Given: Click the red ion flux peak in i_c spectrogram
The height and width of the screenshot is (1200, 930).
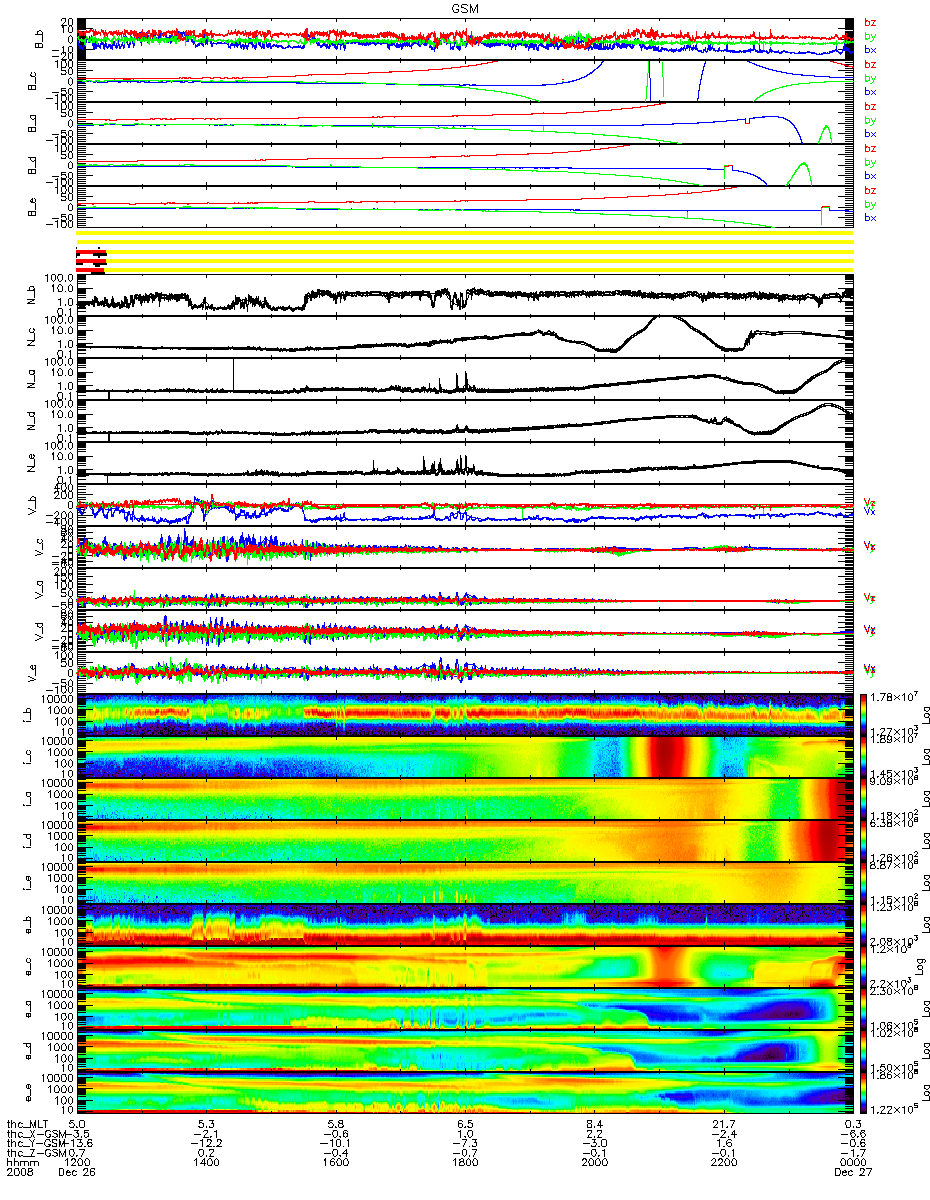Looking at the screenshot, I should tap(668, 757).
